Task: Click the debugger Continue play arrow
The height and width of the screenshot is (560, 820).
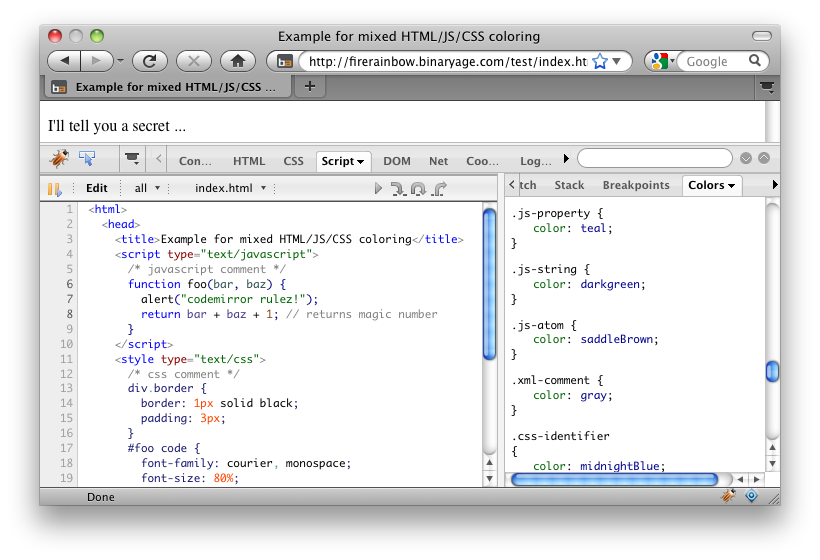Action: tap(378, 188)
